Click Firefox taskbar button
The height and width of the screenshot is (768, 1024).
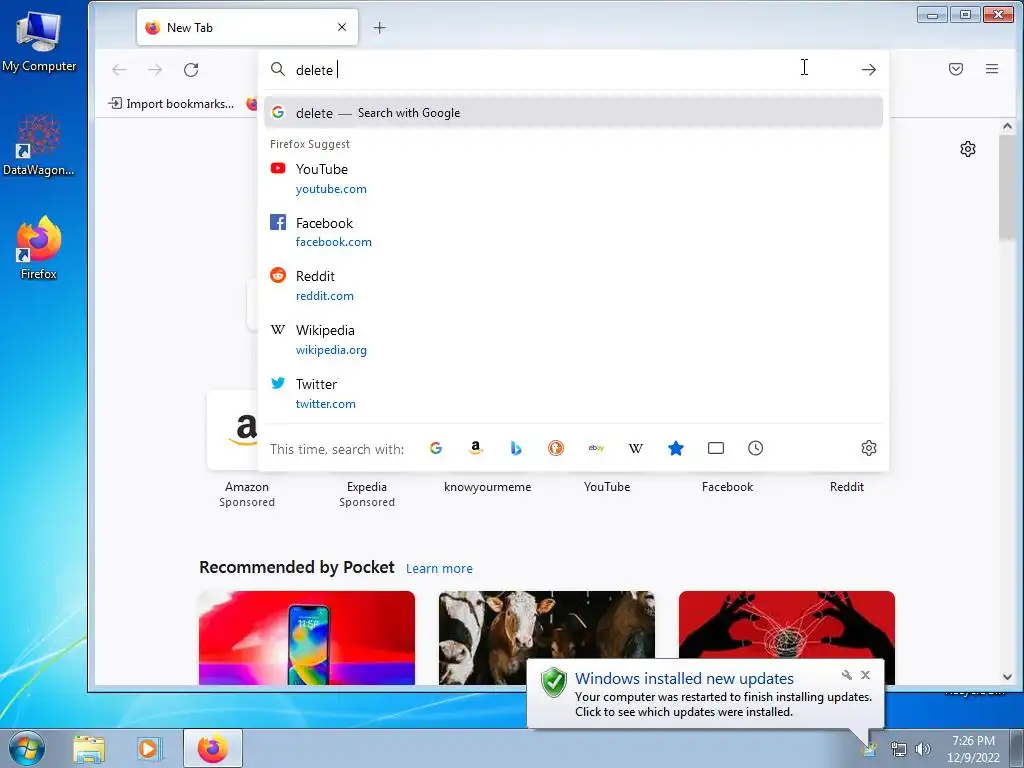213,748
